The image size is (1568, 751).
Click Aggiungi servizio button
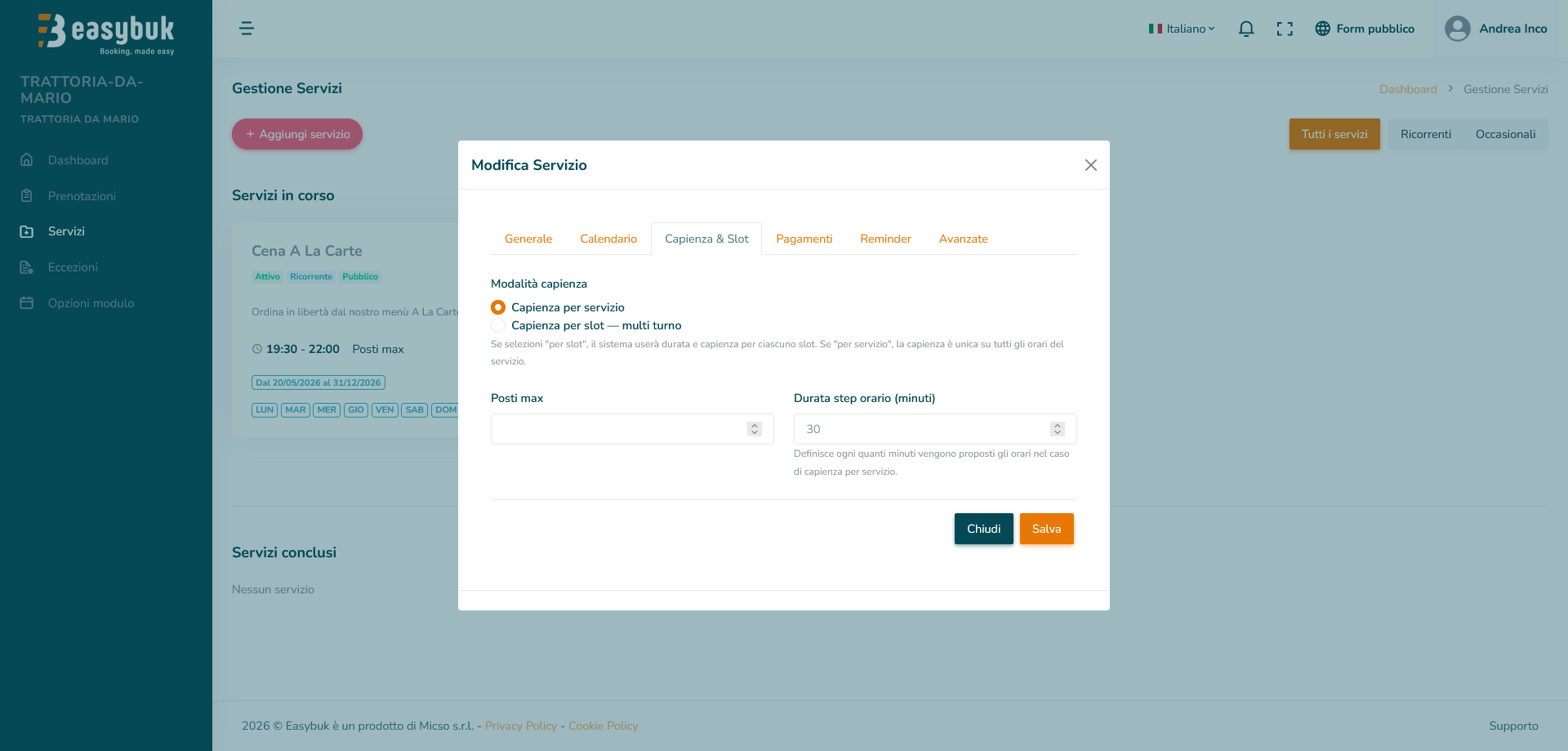click(x=297, y=134)
